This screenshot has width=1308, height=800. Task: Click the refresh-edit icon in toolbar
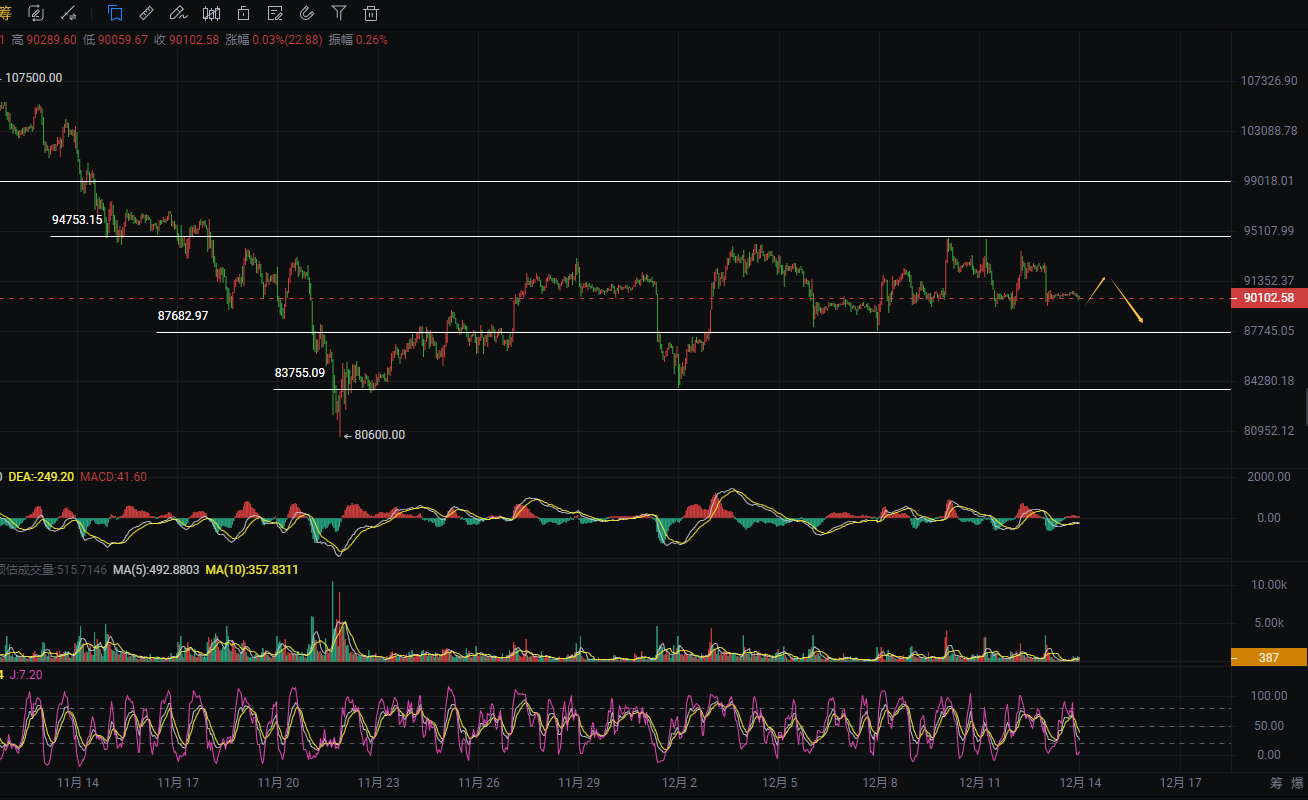[x=36, y=13]
